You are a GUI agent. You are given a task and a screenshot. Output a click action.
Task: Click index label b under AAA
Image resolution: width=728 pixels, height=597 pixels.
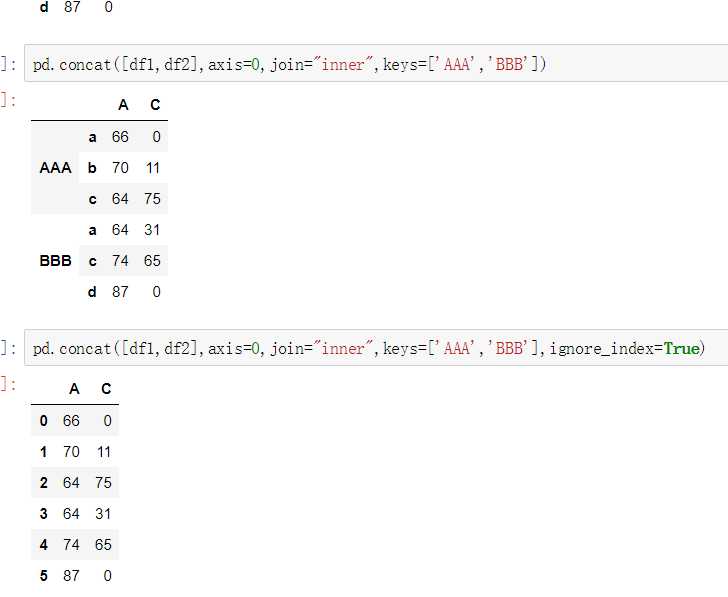pyautogui.click(x=92, y=168)
